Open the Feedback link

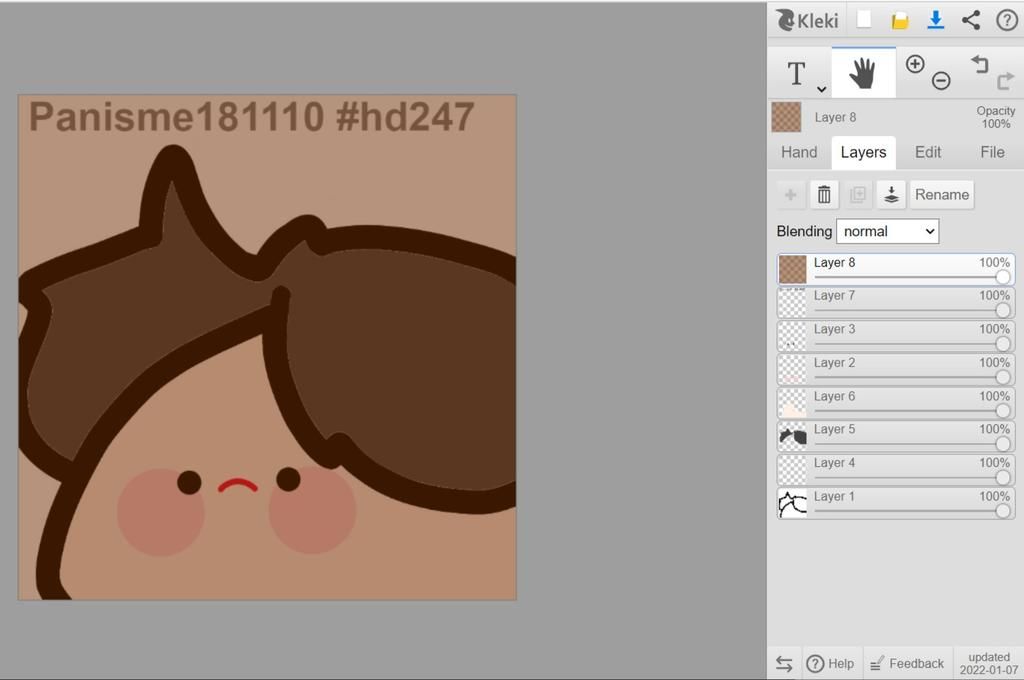click(908, 664)
